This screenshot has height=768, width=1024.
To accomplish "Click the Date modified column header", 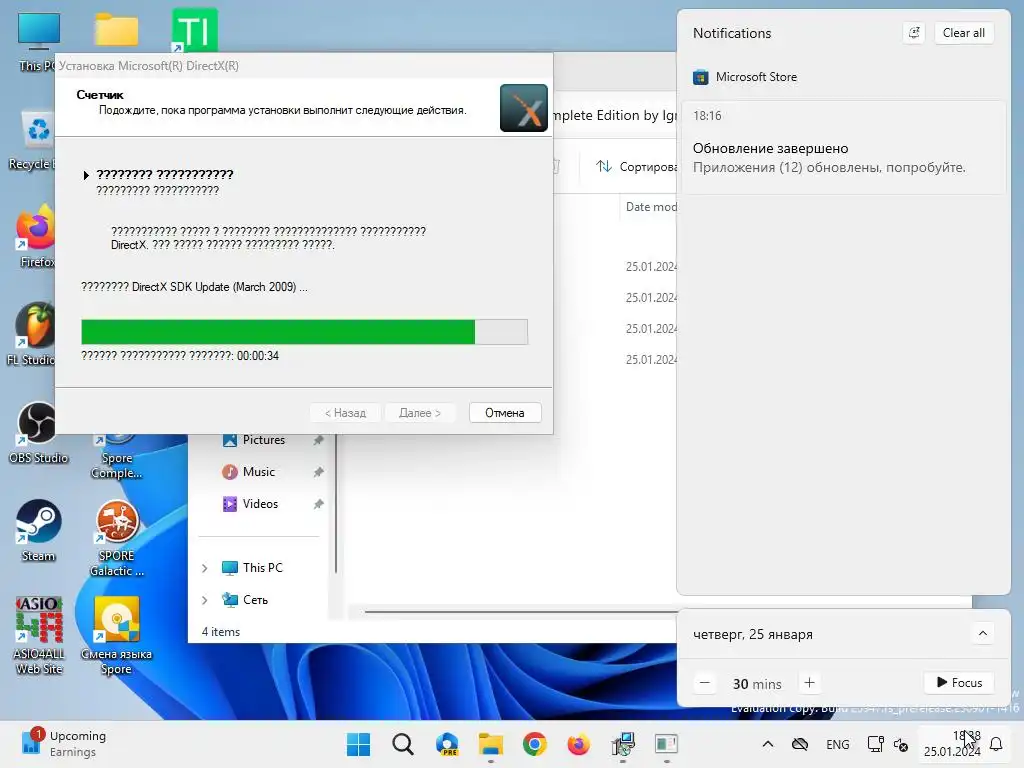I will click(650, 207).
